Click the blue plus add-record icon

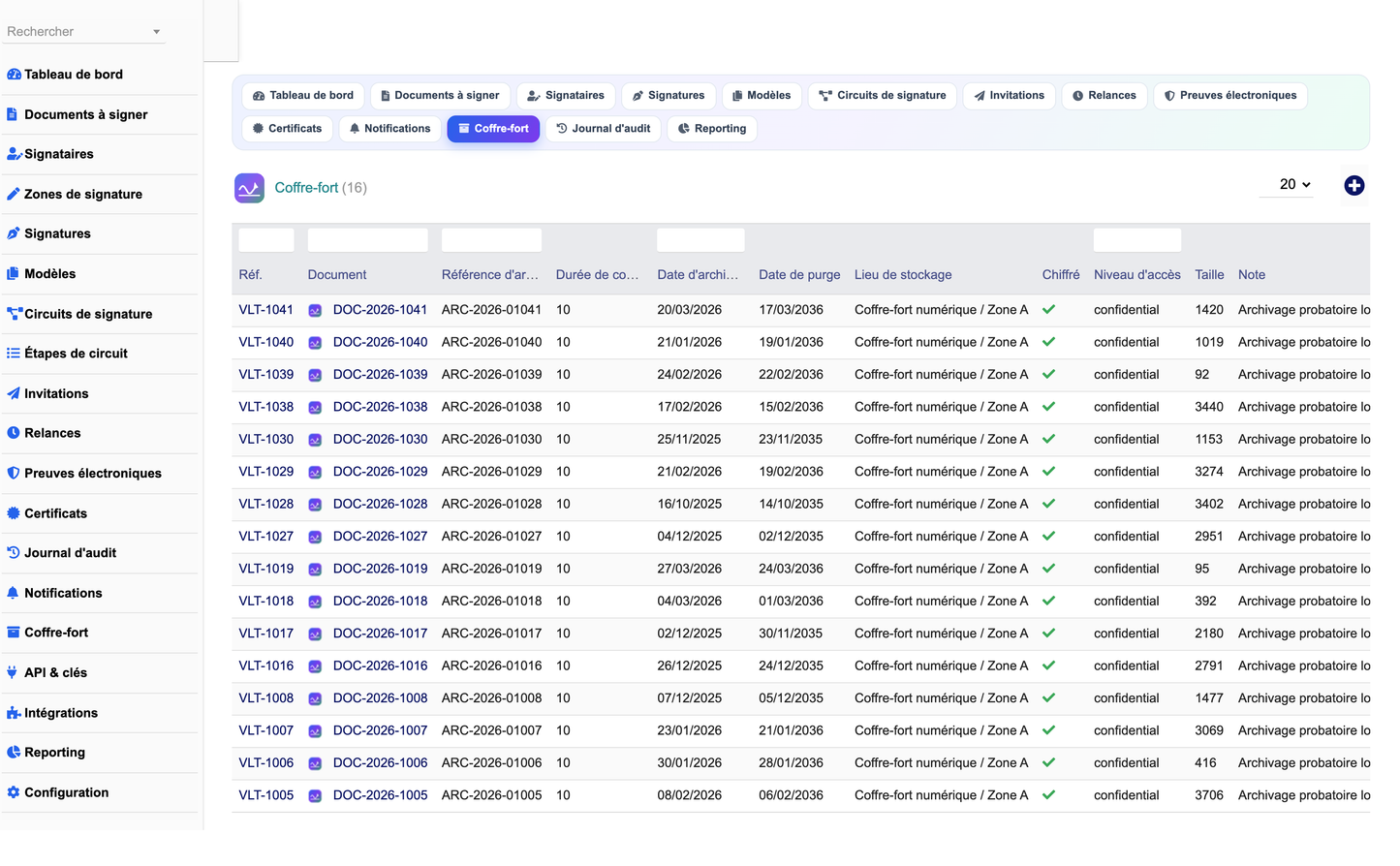coord(1353,185)
